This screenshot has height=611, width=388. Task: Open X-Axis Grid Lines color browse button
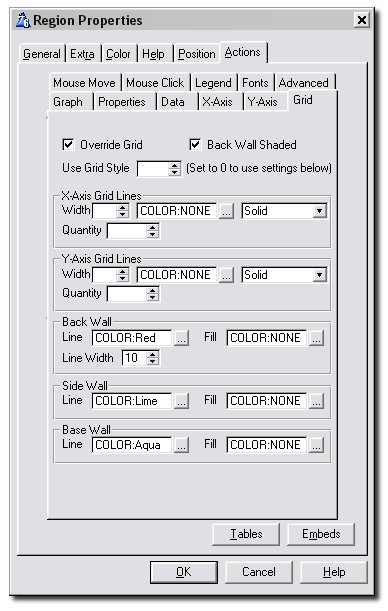click(226, 211)
